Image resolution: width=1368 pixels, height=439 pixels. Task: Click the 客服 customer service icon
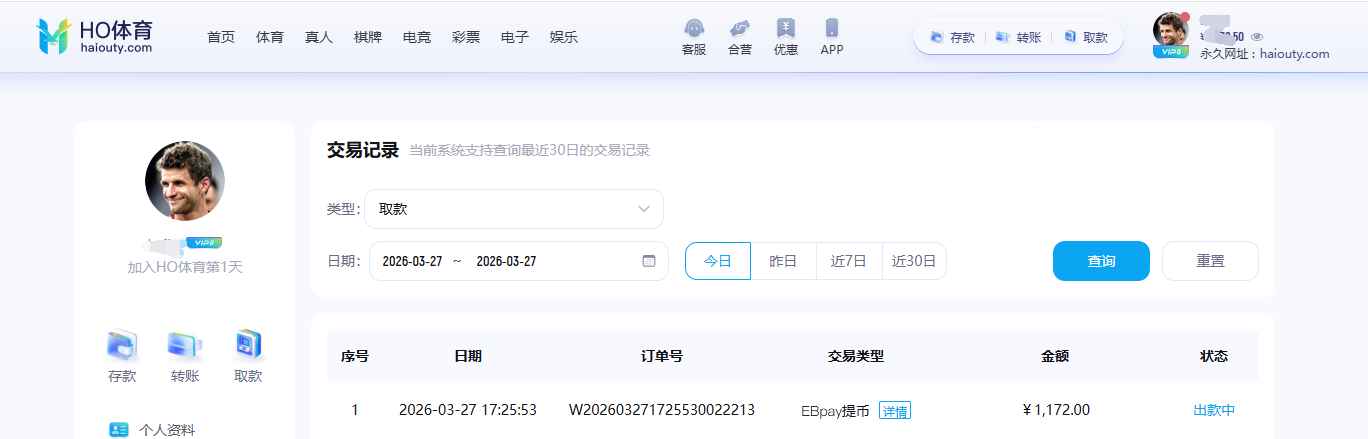(x=693, y=29)
